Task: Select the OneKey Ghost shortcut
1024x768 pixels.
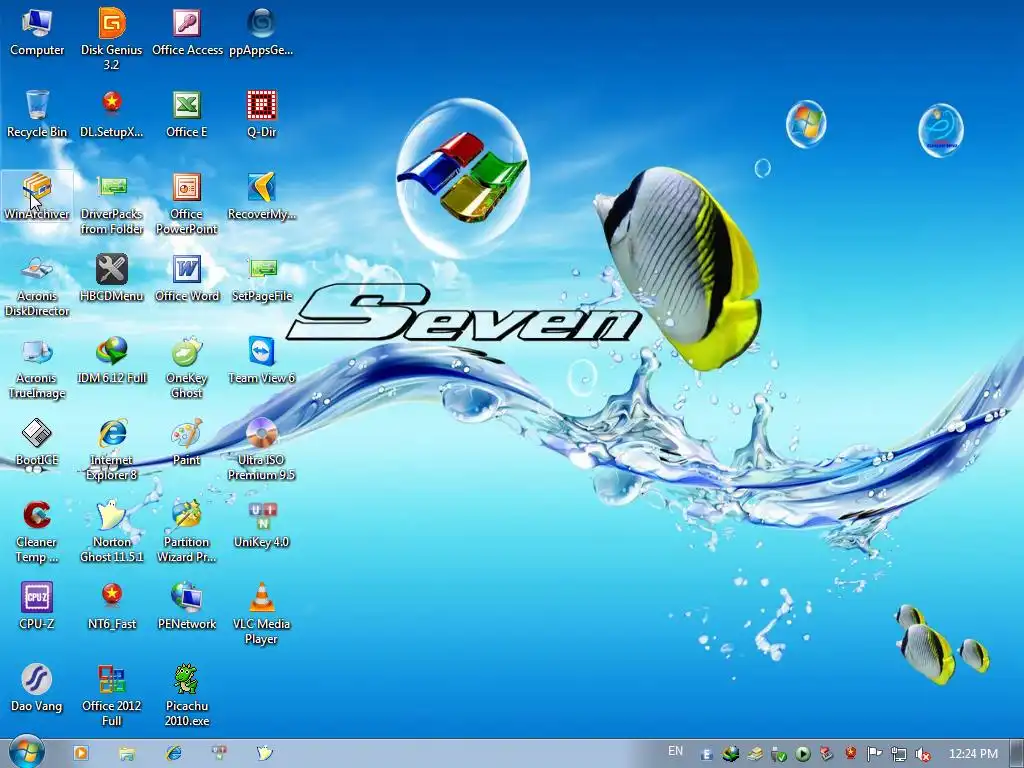Action: (187, 368)
